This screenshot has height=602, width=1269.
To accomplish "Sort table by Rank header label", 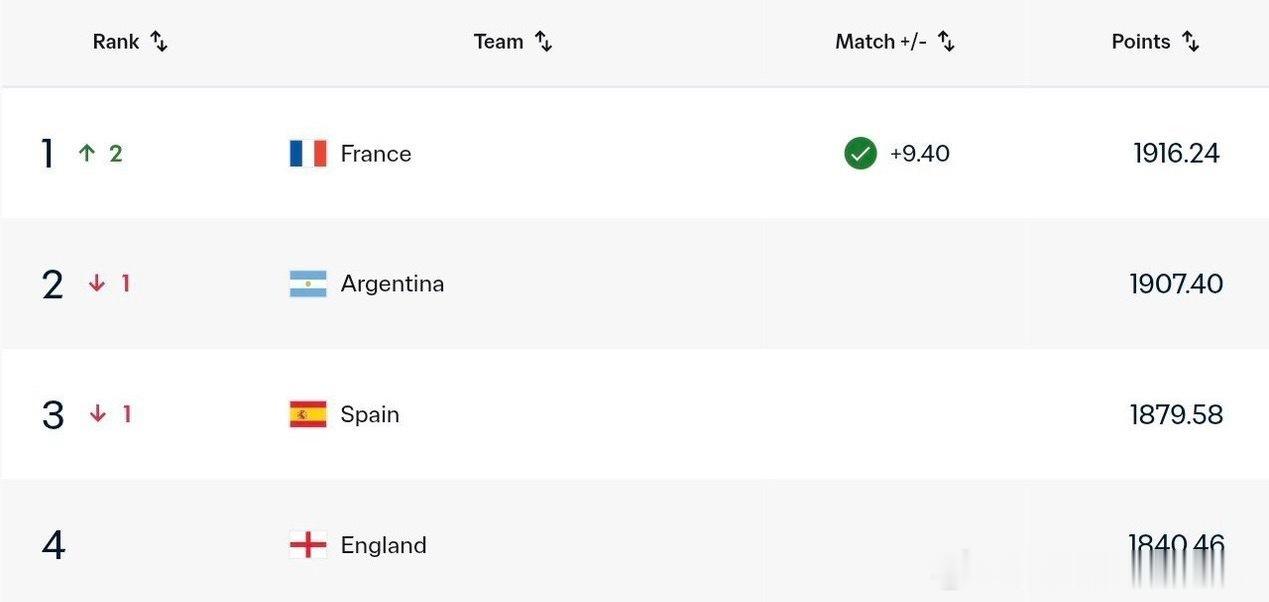I will (116, 42).
